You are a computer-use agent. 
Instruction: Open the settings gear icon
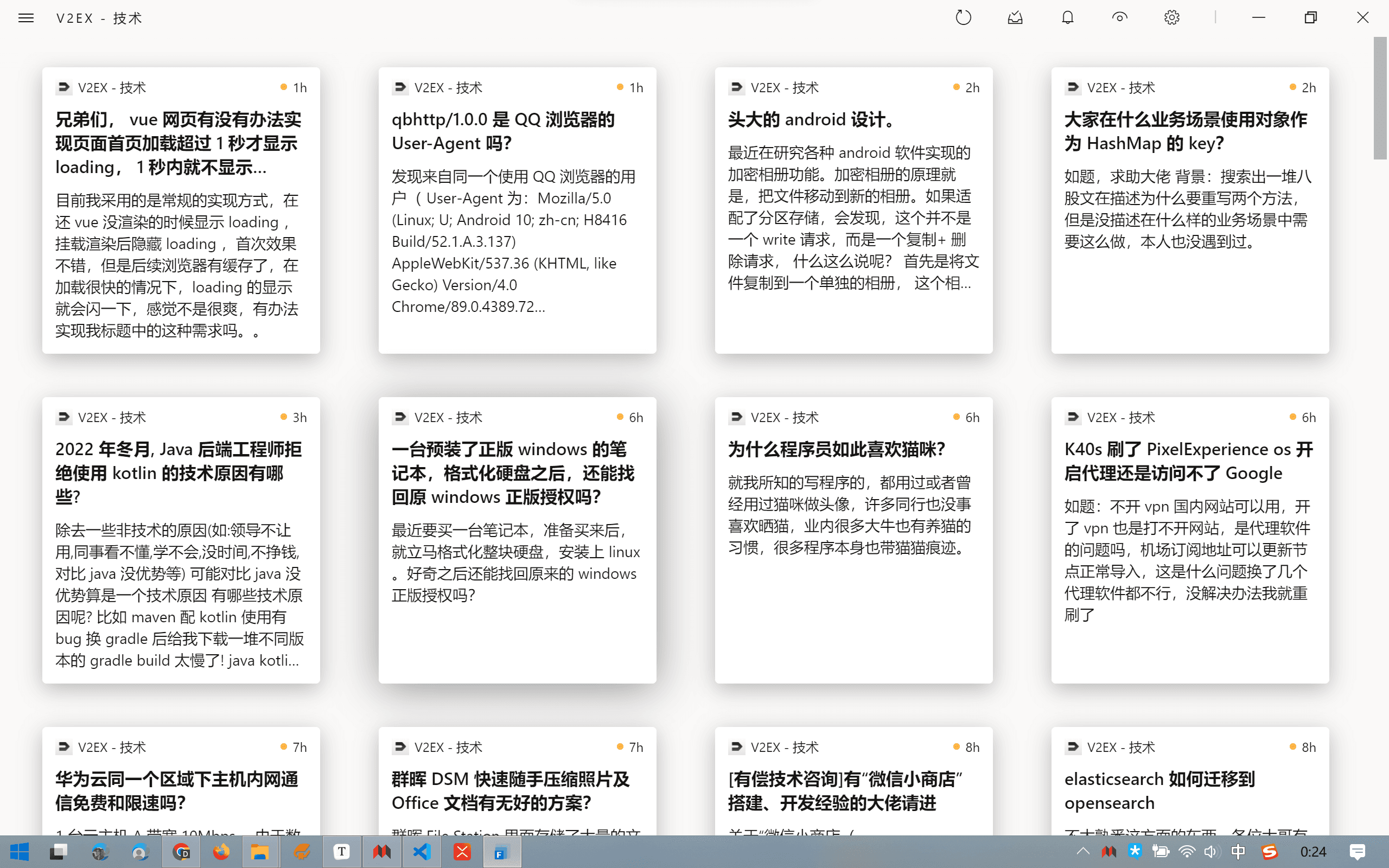tap(1171, 18)
